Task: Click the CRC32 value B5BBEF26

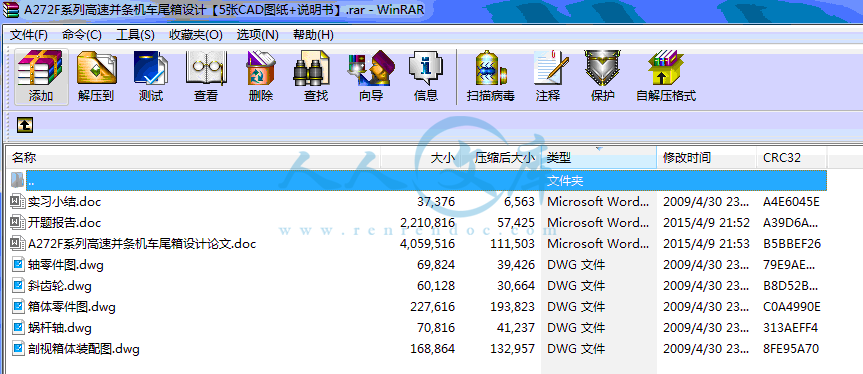Action: (x=791, y=244)
